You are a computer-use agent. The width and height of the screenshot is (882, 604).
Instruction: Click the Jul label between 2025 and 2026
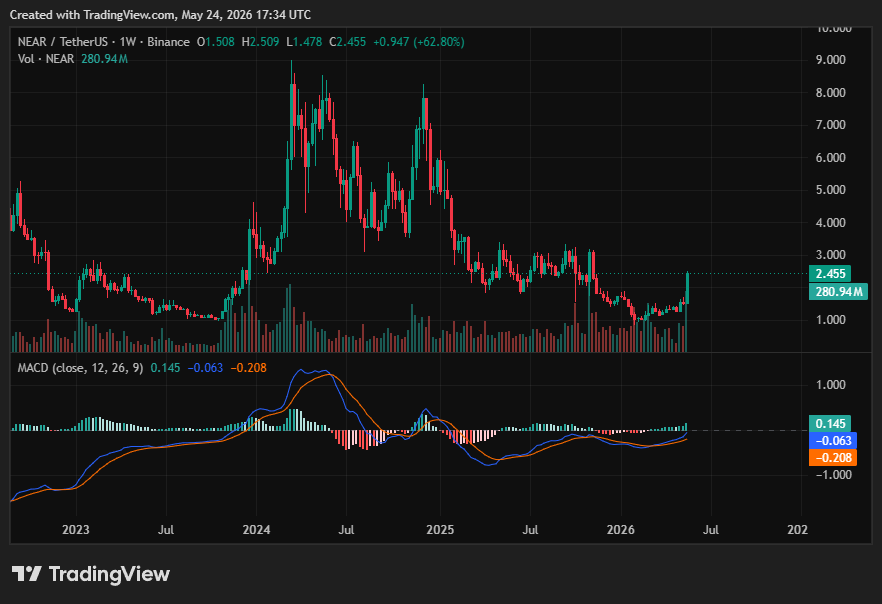(530, 530)
